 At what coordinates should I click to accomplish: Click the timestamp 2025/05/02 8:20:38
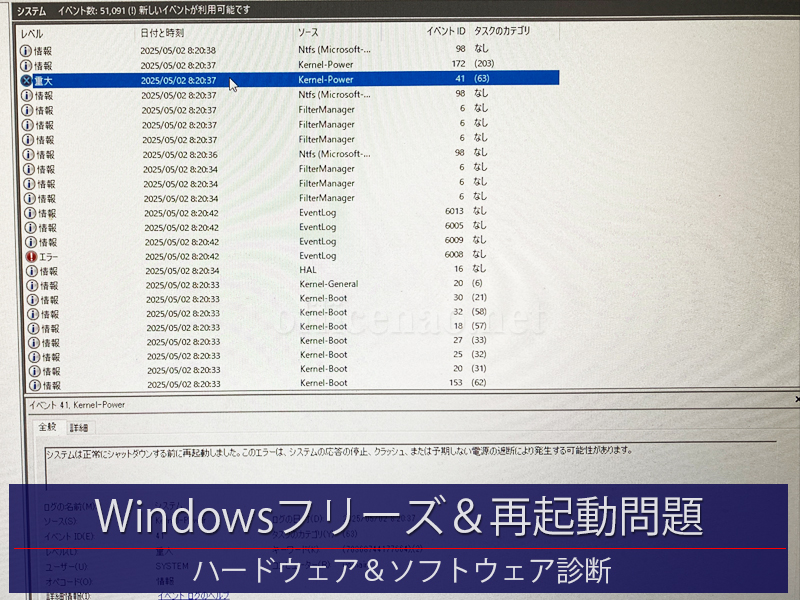point(178,51)
